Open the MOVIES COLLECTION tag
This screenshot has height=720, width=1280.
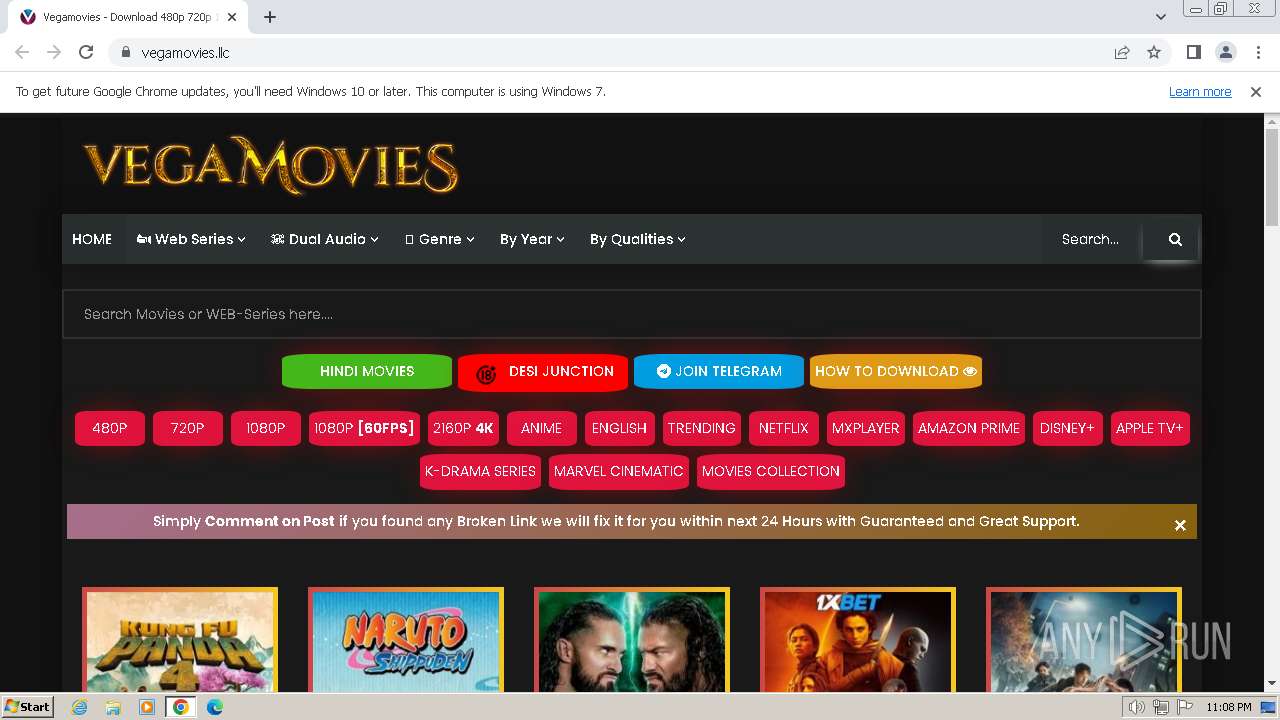(771, 471)
